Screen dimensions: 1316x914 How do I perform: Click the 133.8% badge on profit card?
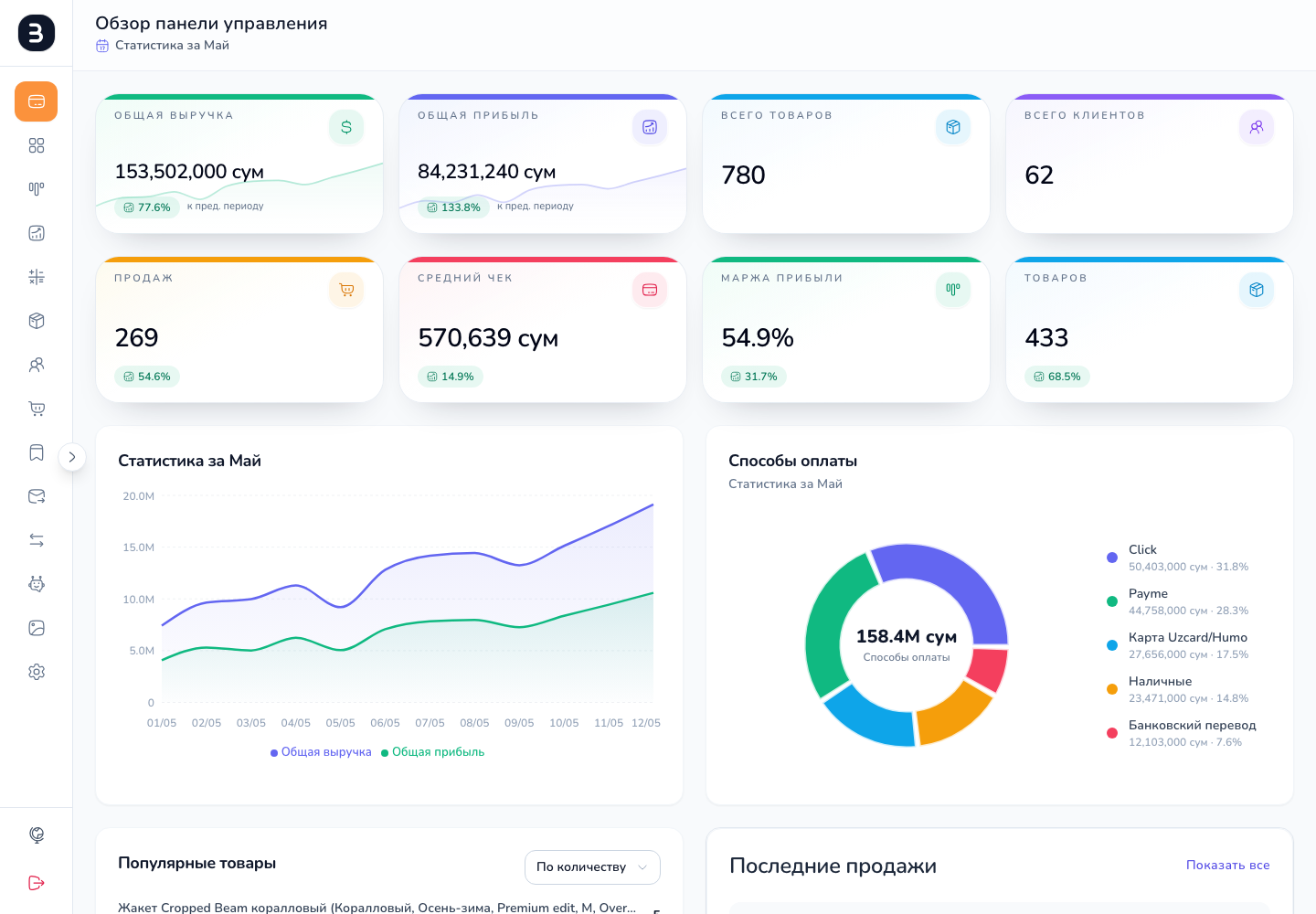click(x=453, y=207)
